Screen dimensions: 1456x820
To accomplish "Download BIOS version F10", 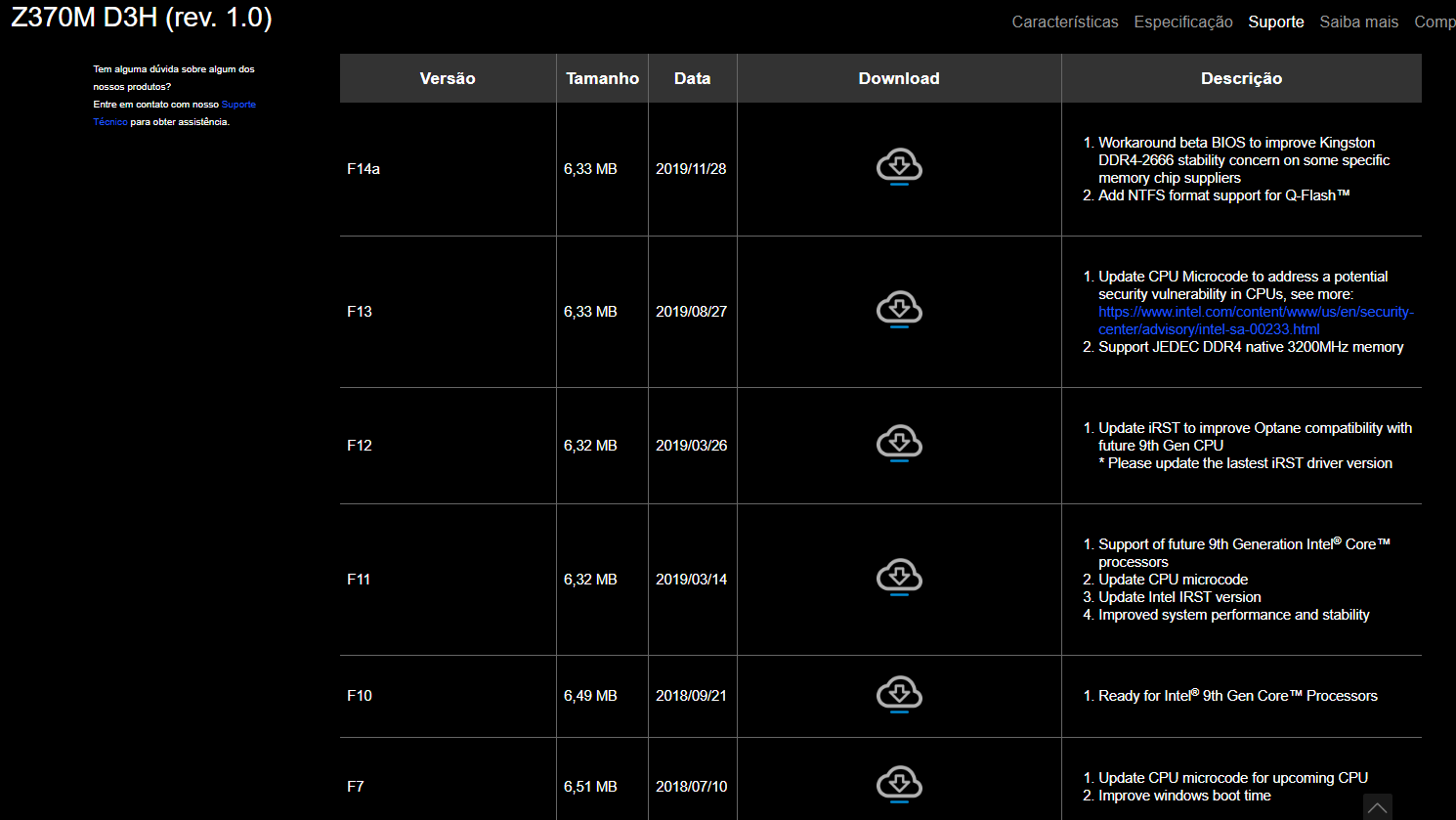I will 899,694.
